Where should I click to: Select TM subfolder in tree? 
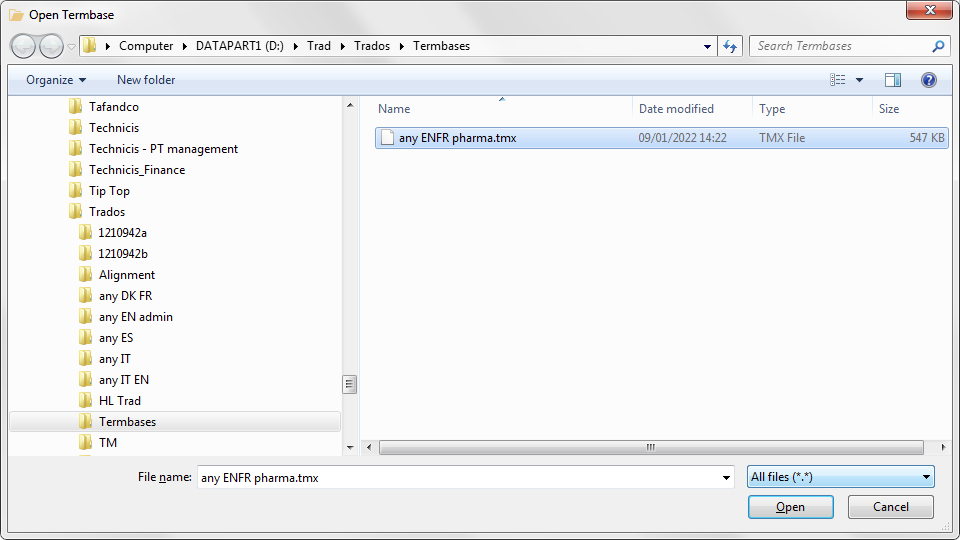[x=108, y=442]
